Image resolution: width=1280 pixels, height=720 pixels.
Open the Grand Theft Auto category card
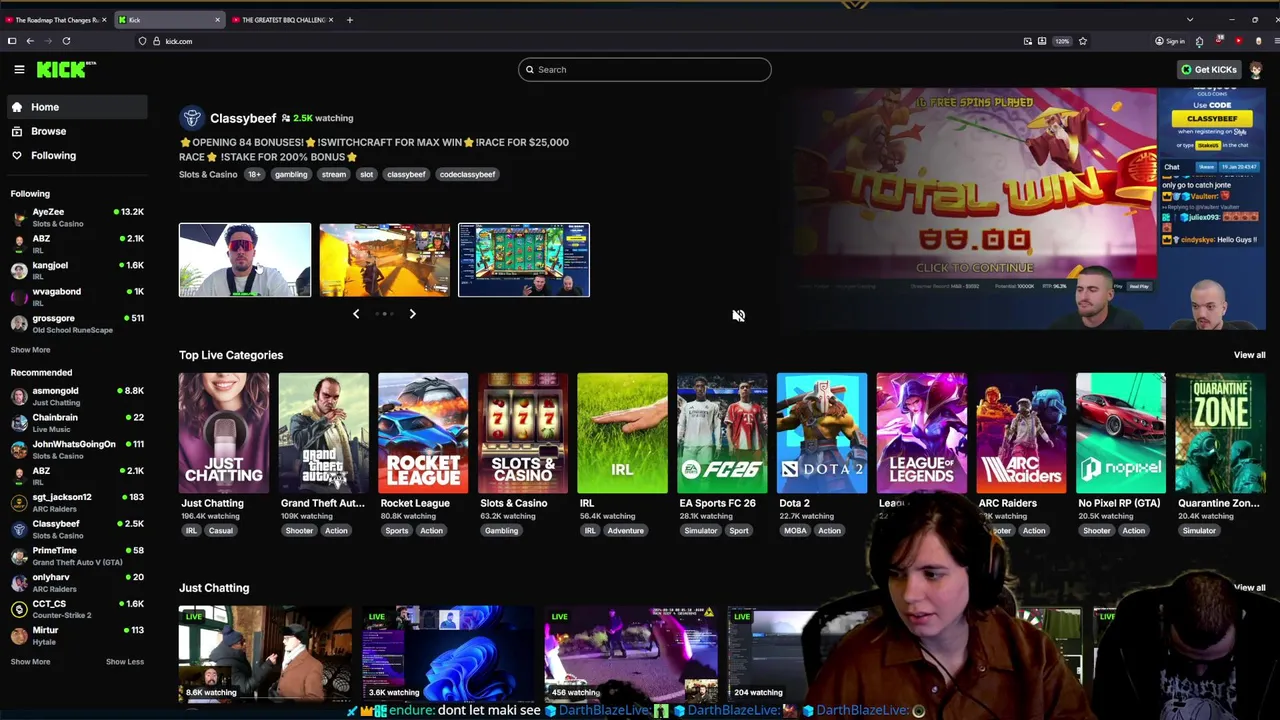[323, 433]
